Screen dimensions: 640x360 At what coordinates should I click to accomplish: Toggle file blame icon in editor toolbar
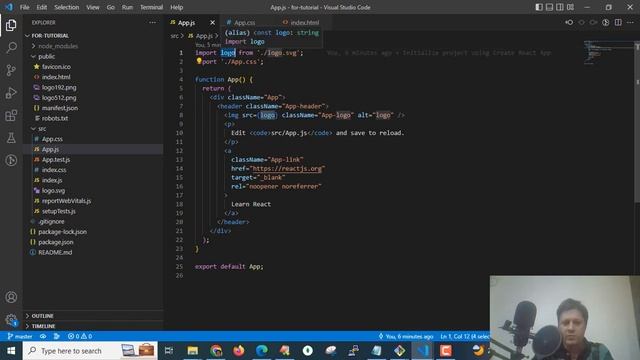(606, 22)
